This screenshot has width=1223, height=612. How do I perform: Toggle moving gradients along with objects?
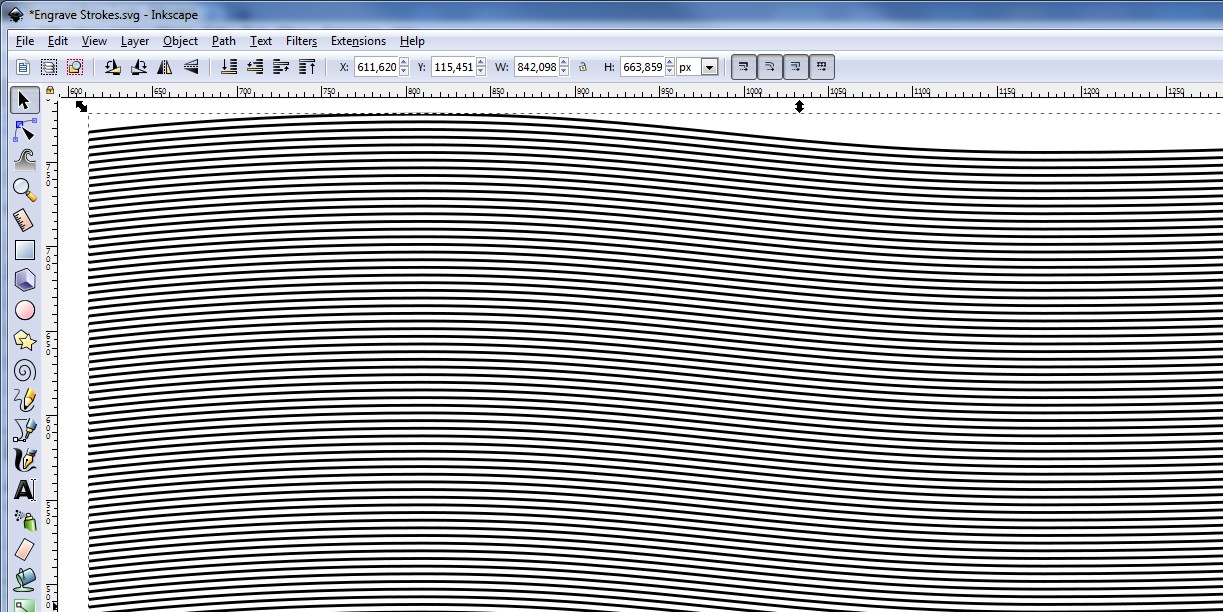pyautogui.click(x=796, y=67)
